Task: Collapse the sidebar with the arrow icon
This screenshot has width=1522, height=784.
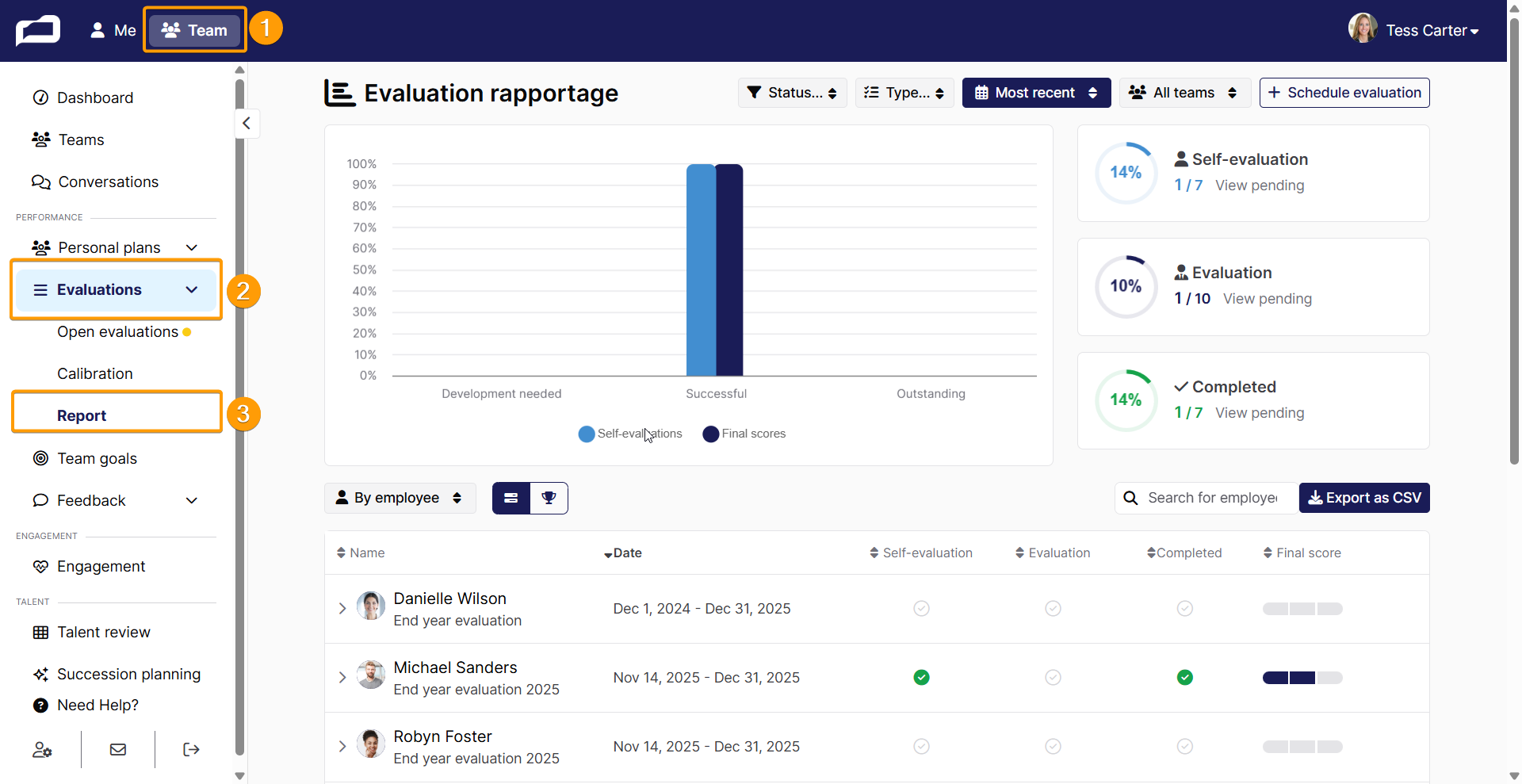Action: click(x=247, y=123)
